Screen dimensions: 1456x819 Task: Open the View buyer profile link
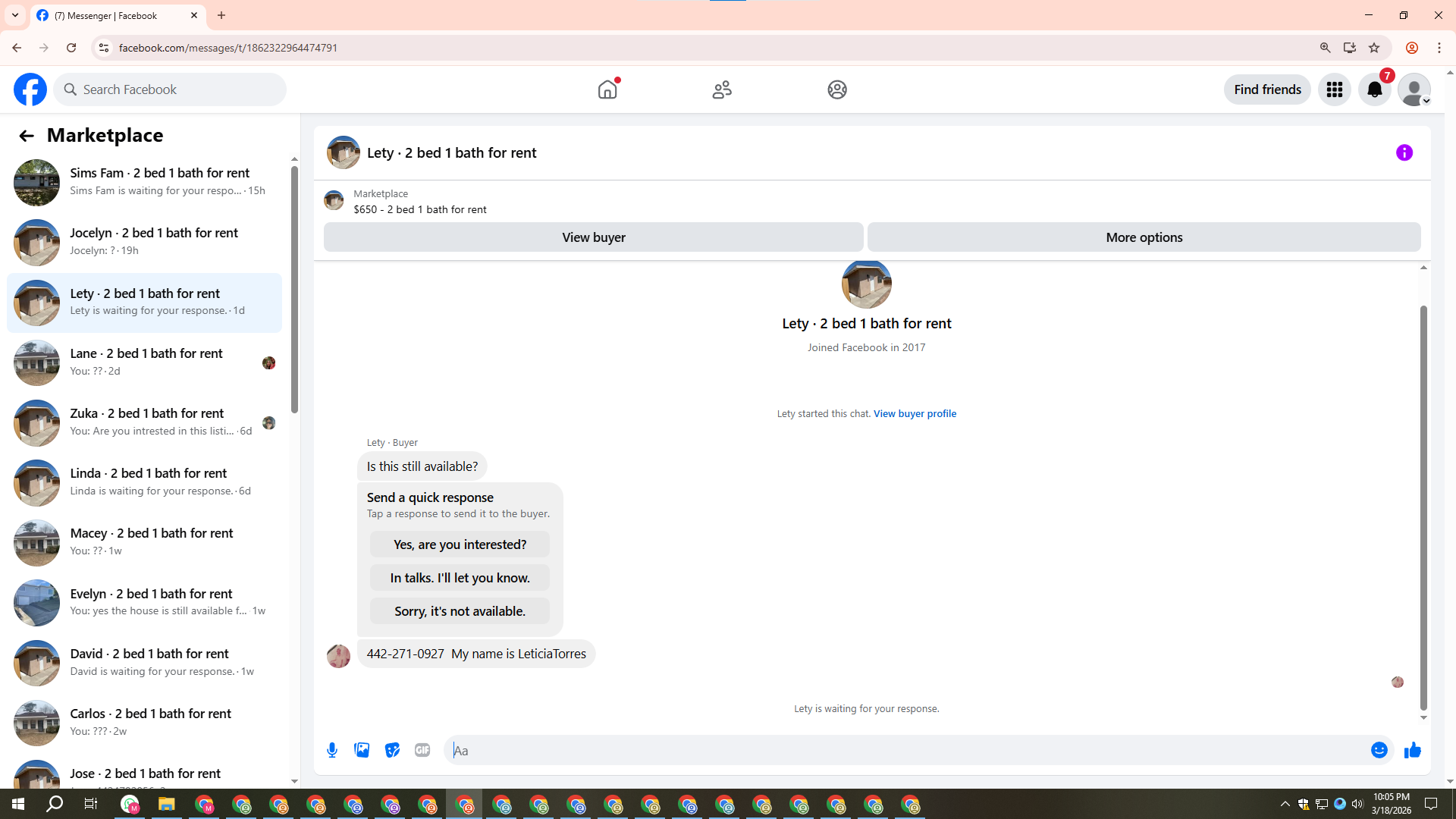915,413
